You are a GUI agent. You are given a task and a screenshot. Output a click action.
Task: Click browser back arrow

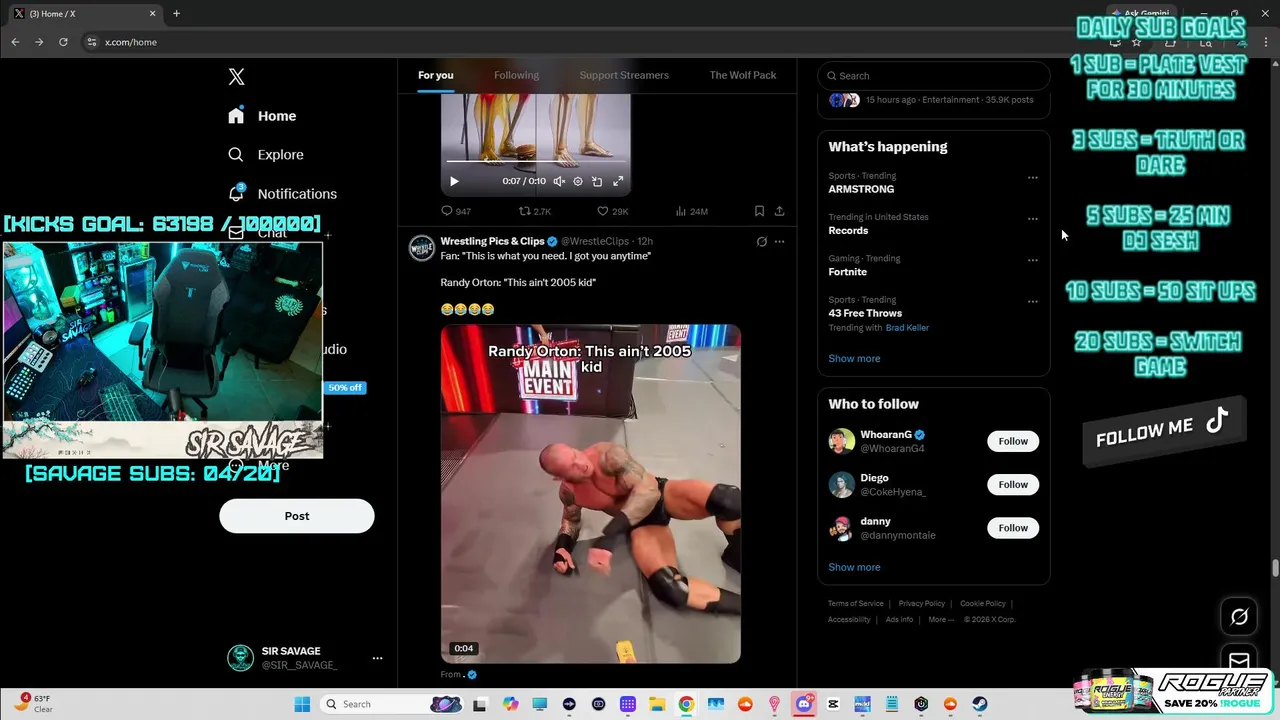15,42
